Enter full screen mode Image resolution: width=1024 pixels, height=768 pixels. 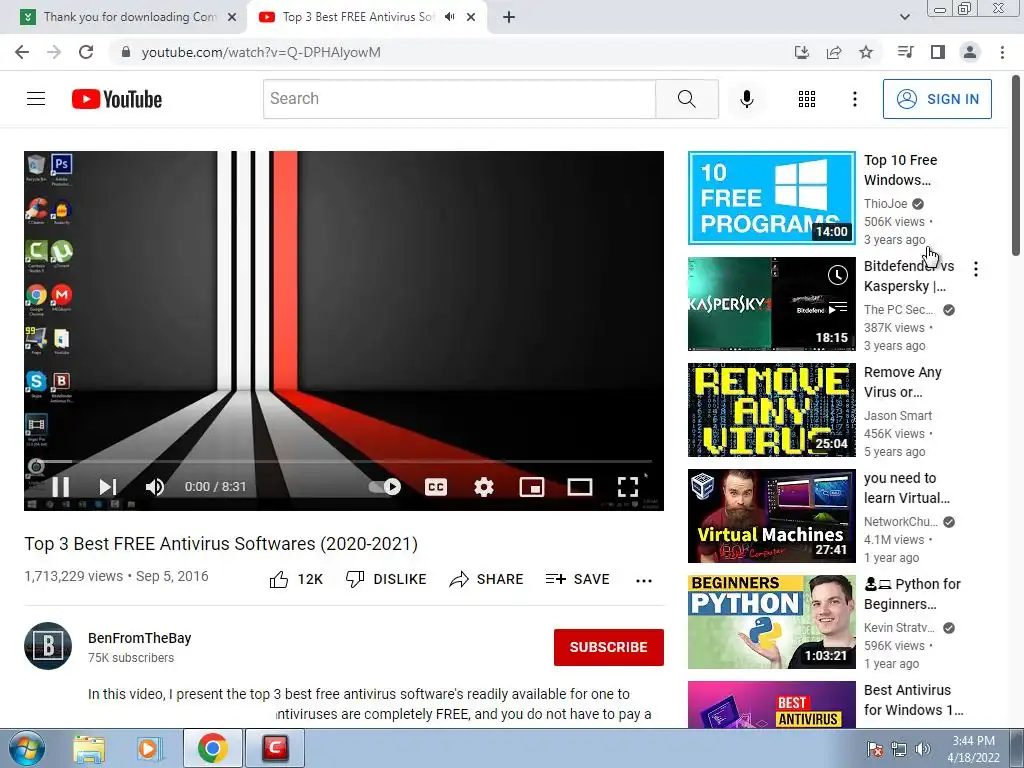coord(628,487)
